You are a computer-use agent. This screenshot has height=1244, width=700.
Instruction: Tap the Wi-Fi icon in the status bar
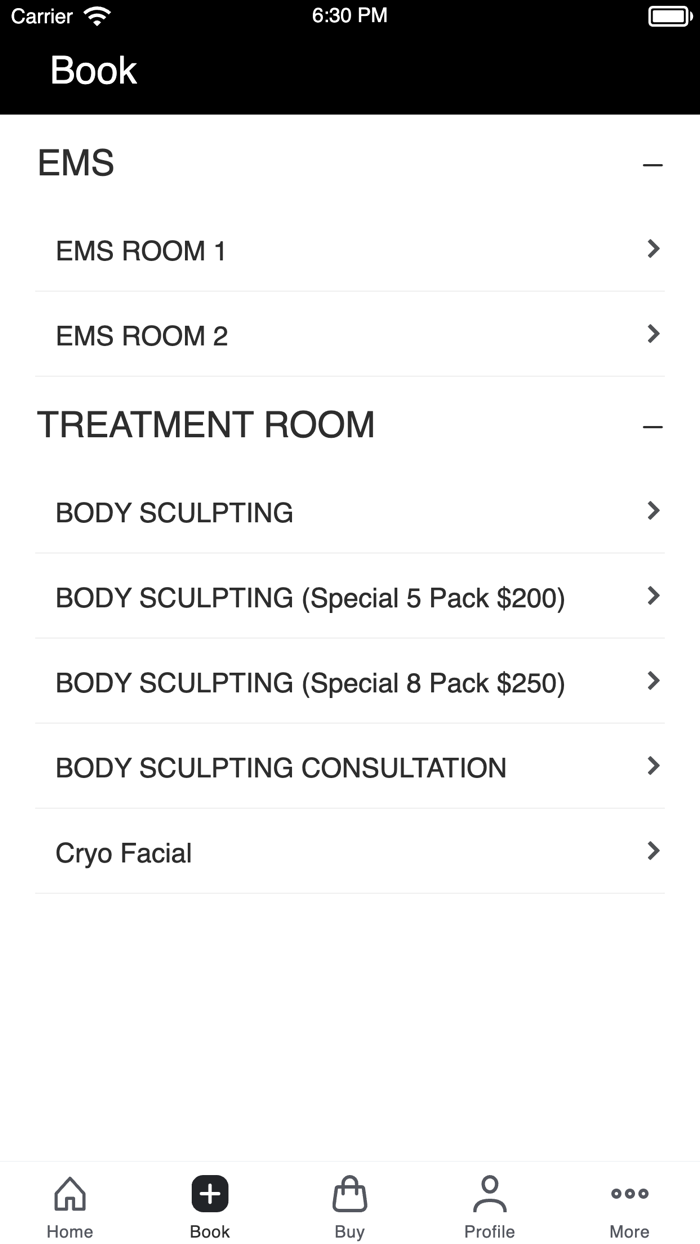pos(95,15)
